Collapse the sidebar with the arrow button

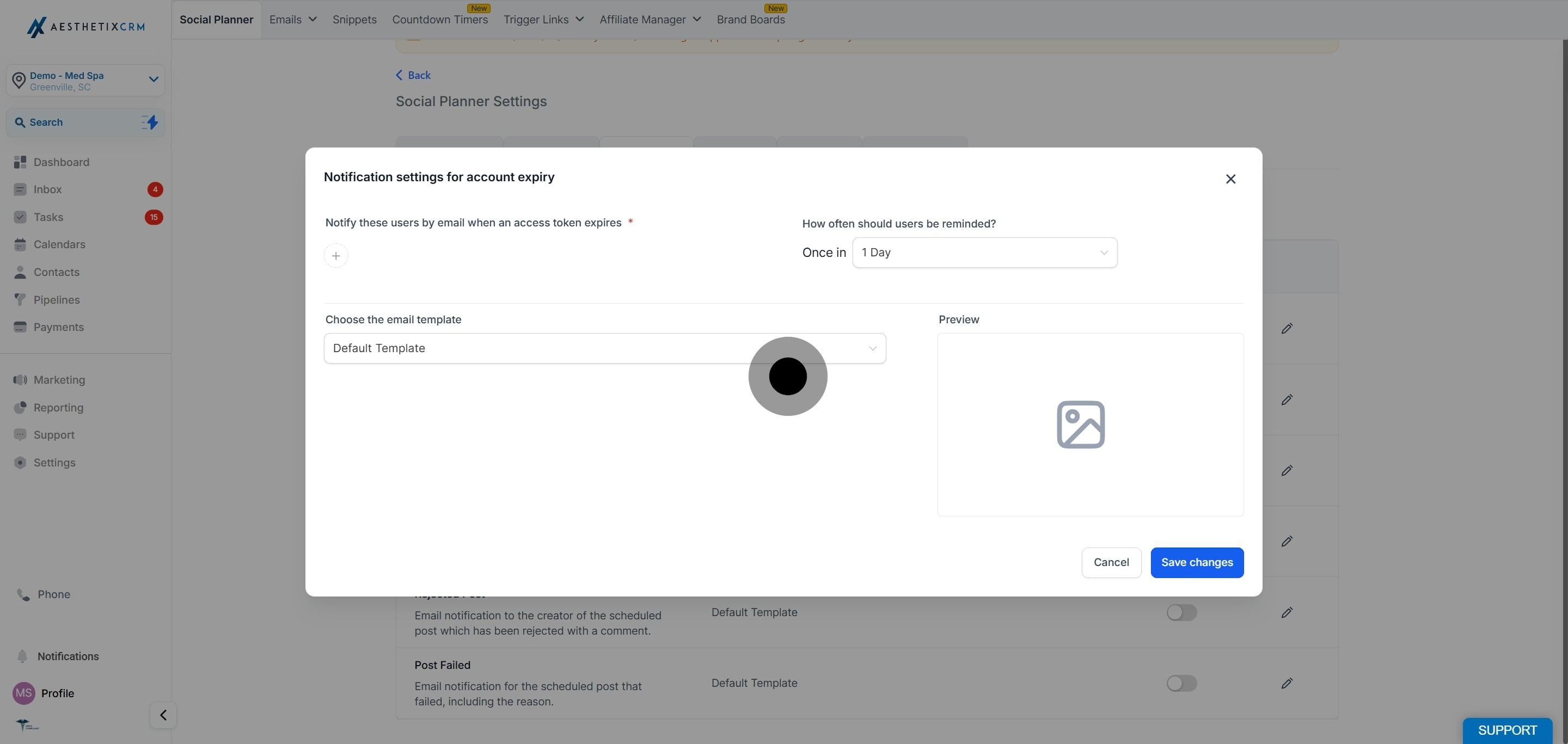[x=163, y=715]
